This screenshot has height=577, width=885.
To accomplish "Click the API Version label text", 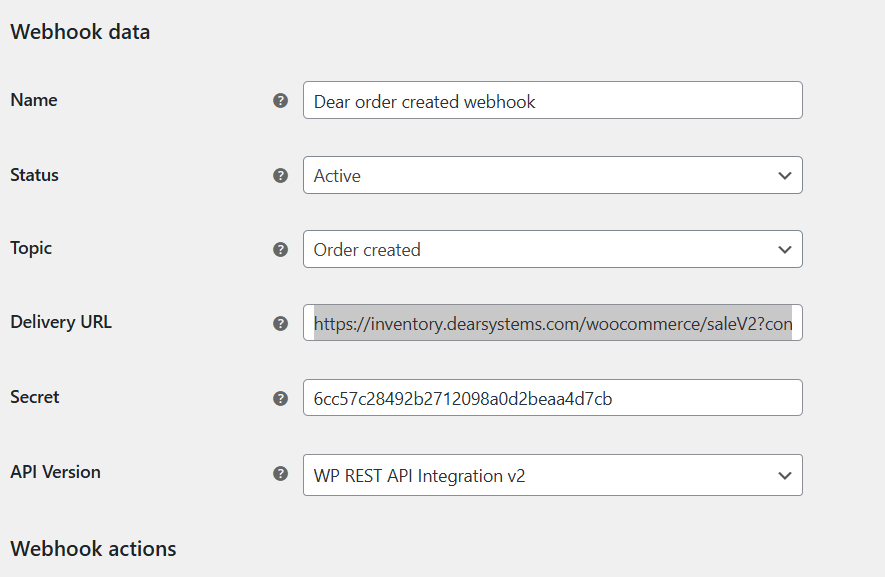I will 55,472.
